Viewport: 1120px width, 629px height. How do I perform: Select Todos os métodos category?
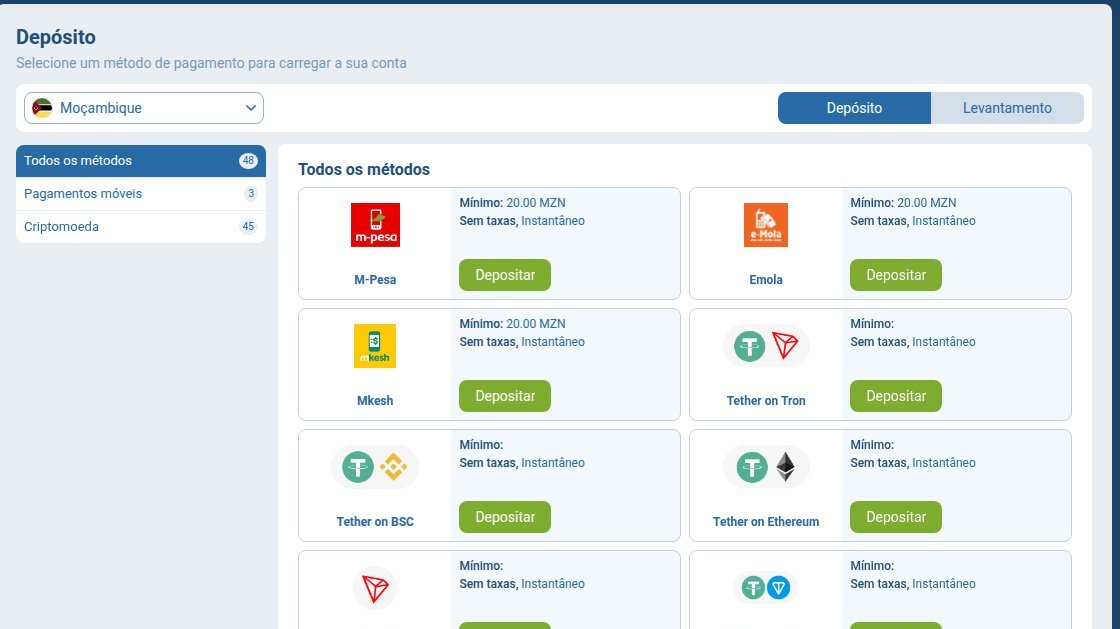pos(141,161)
